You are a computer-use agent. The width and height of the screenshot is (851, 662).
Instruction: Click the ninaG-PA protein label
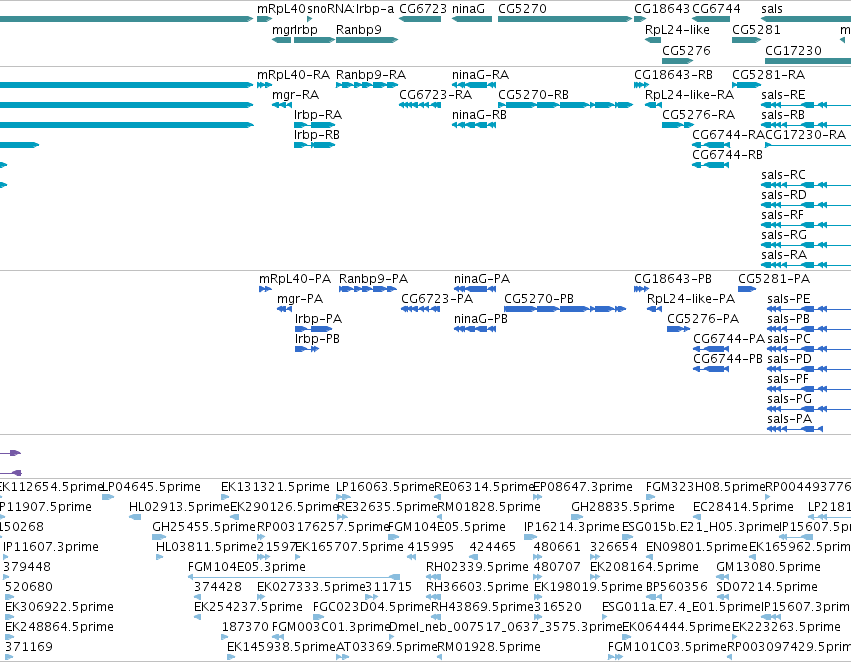(x=482, y=278)
